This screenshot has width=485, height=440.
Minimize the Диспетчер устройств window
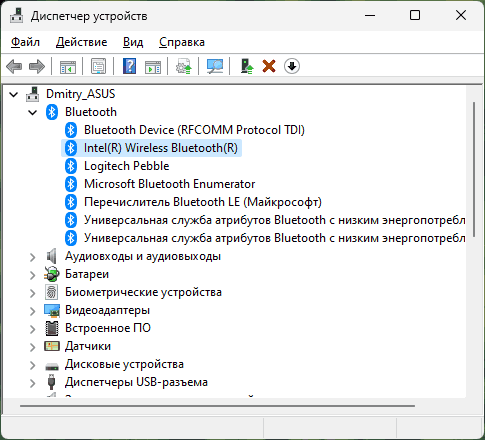[x=370, y=15]
